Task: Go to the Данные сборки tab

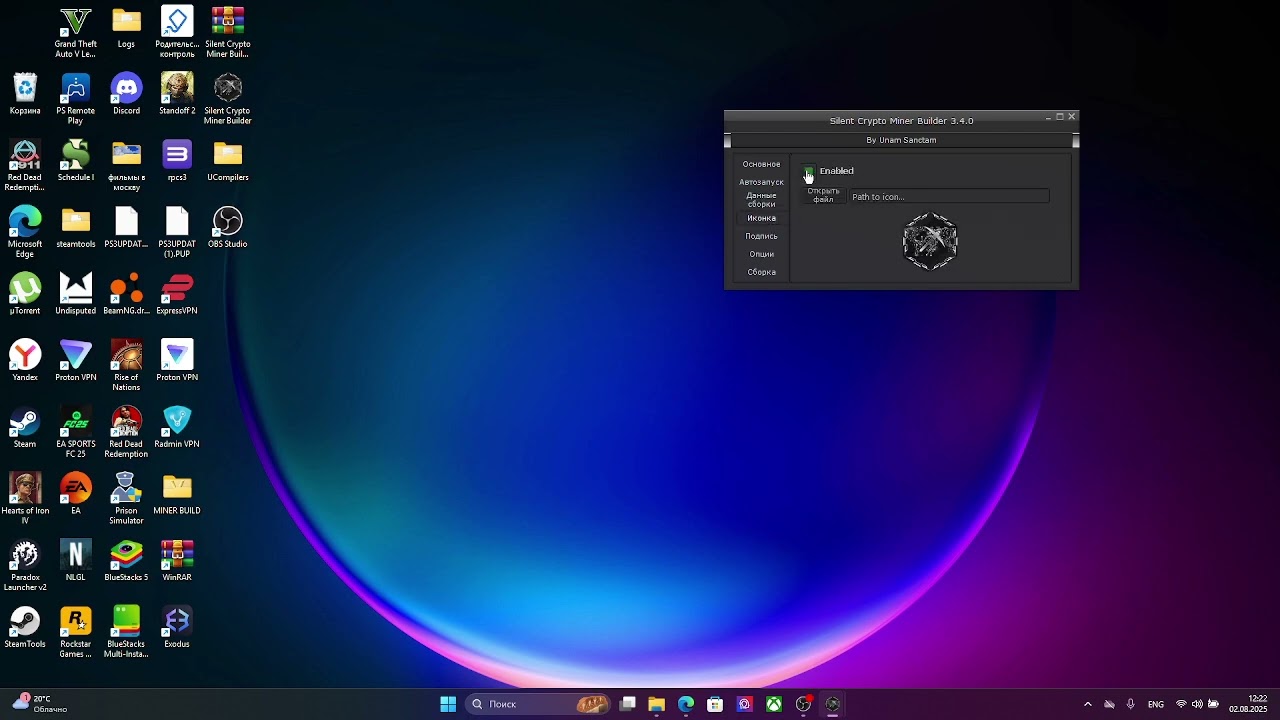Action: point(761,200)
